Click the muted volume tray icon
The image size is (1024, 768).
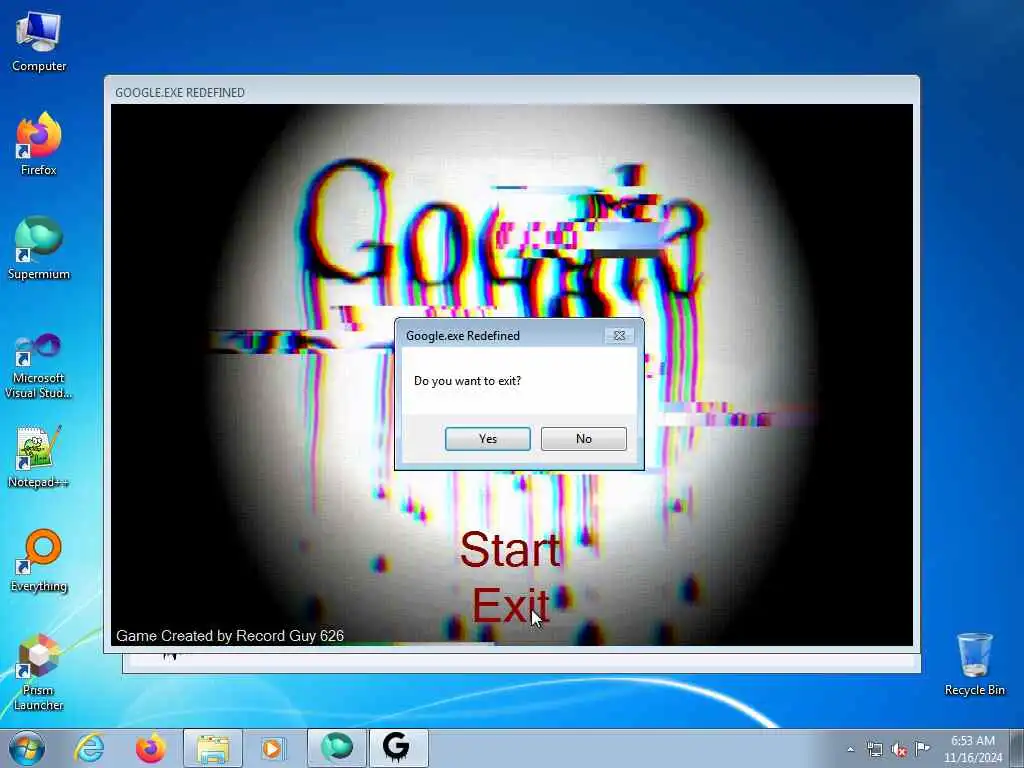click(x=899, y=749)
